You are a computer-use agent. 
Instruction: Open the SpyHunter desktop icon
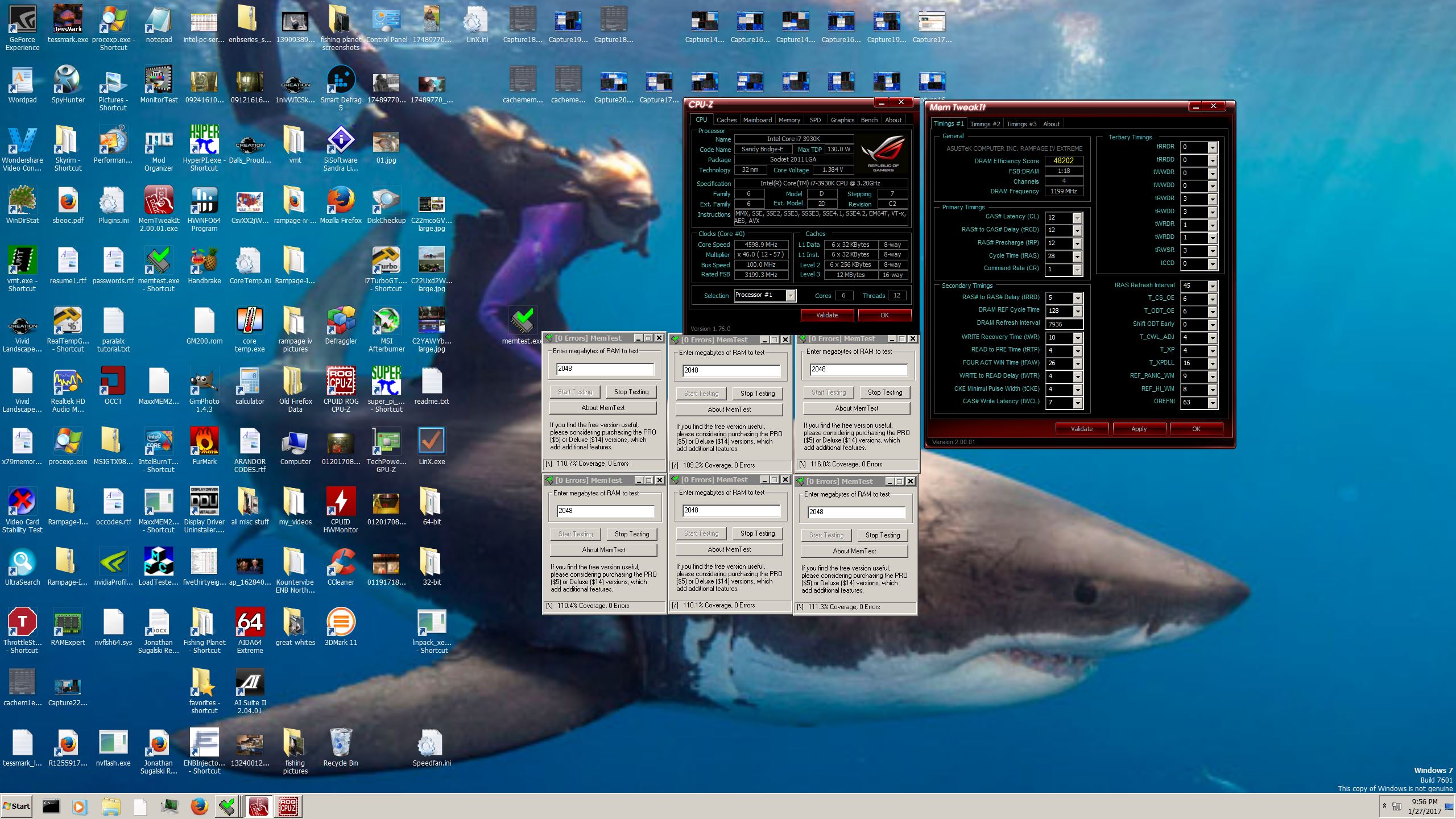tap(68, 85)
